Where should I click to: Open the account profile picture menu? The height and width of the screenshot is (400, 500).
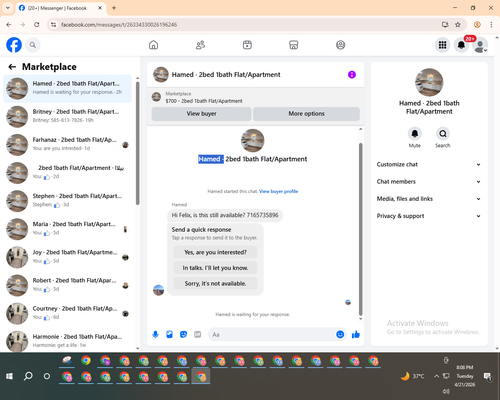click(x=480, y=45)
